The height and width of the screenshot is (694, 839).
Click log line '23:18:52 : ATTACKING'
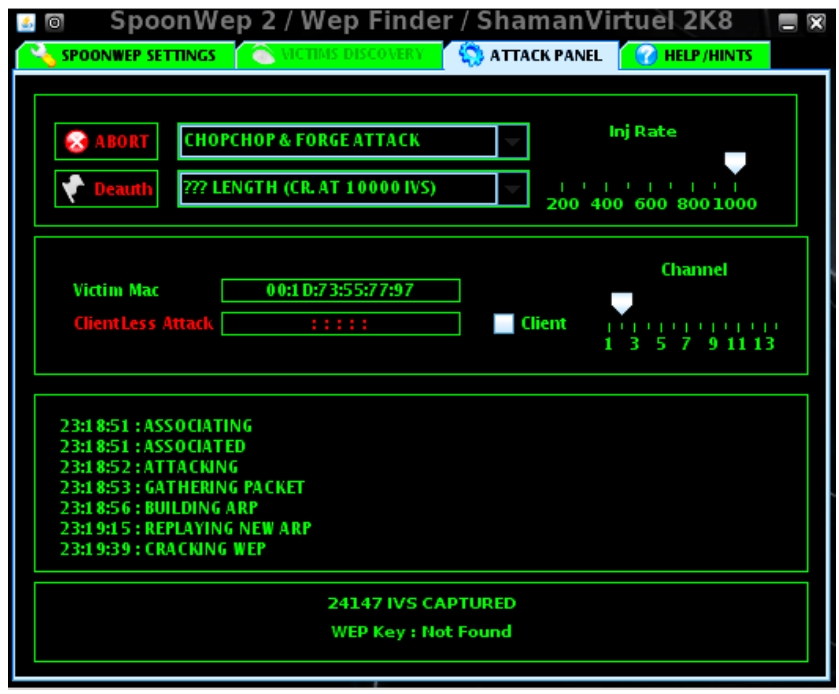(149, 467)
